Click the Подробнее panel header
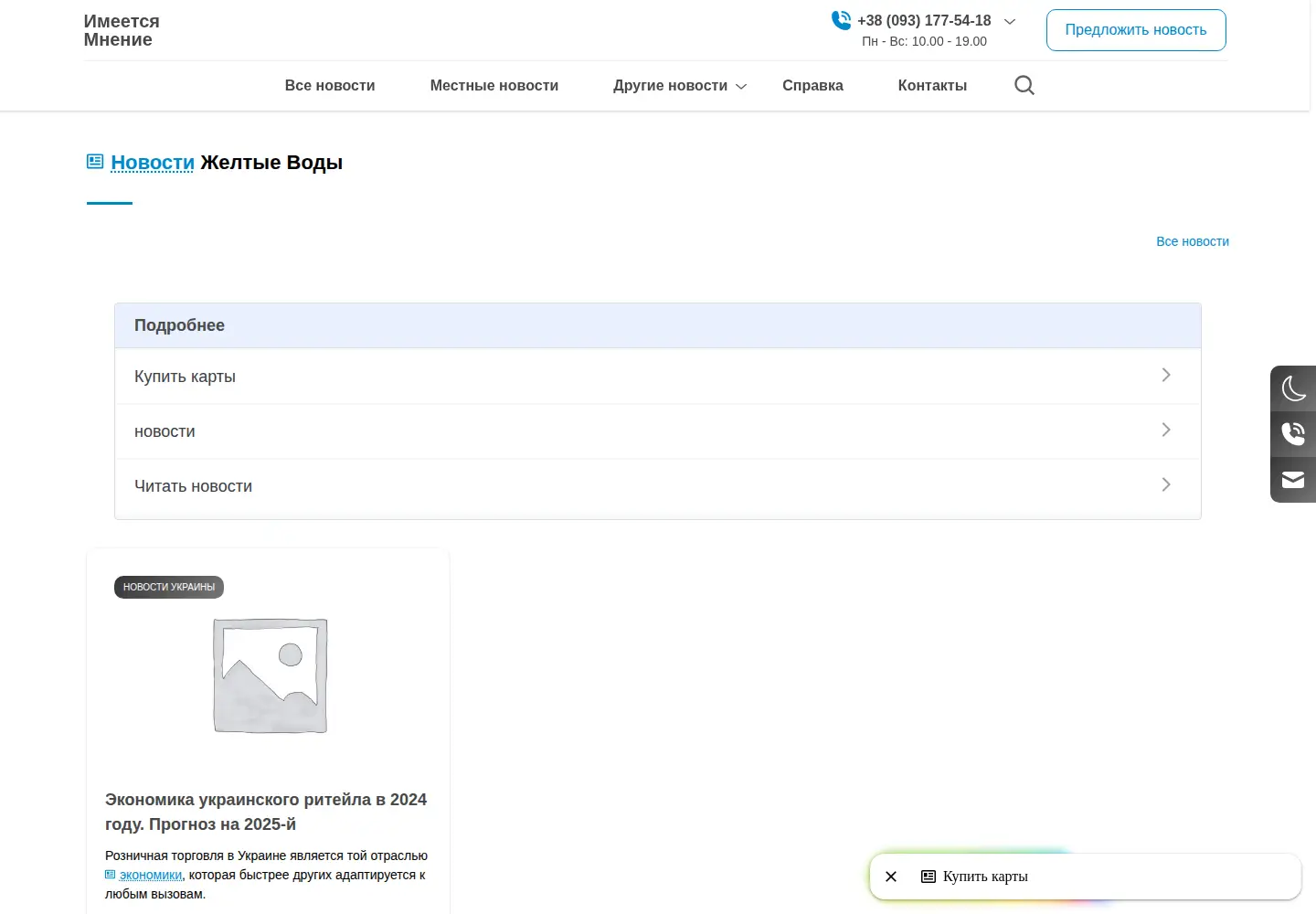The image size is (1316, 914). tap(658, 325)
